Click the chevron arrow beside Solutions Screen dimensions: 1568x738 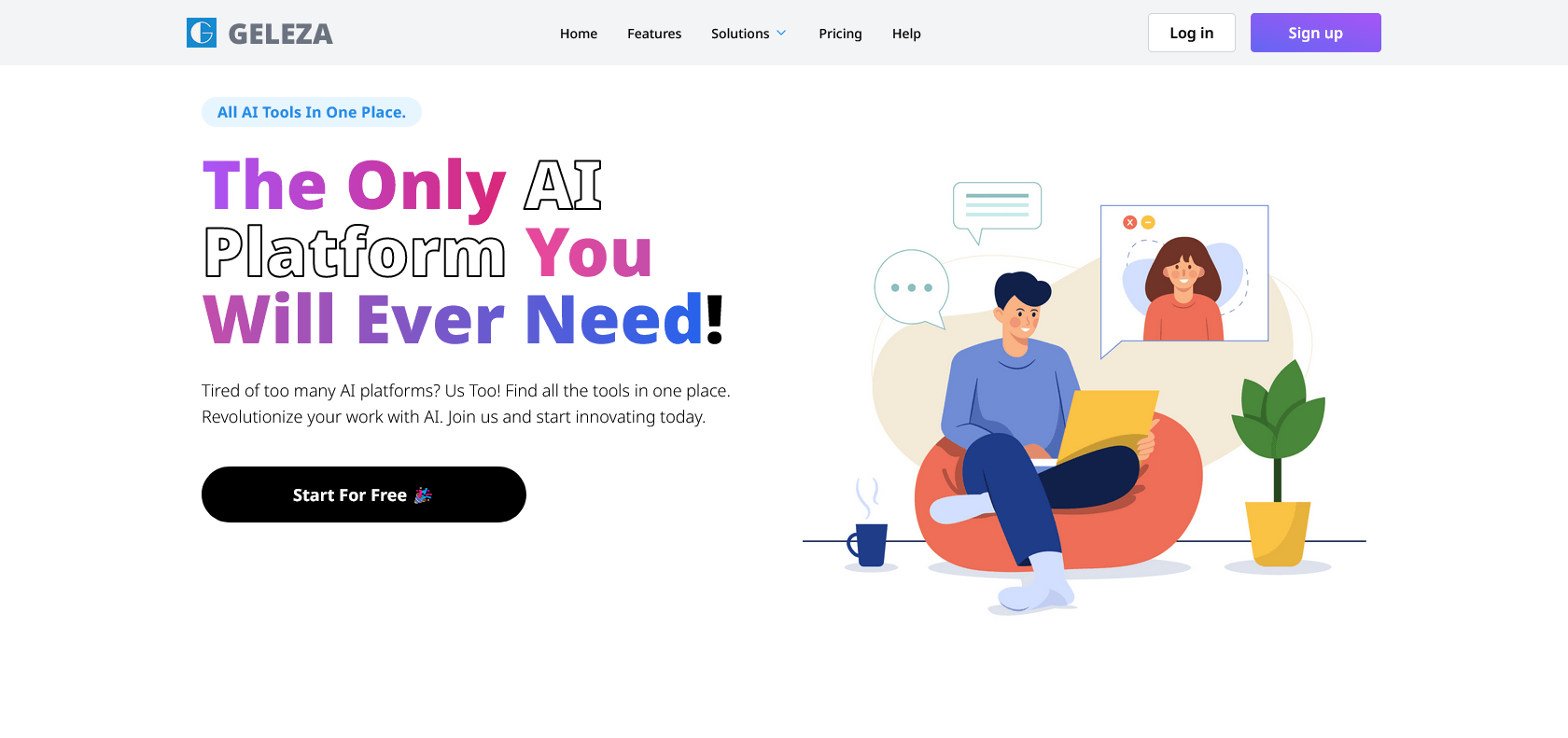[x=781, y=34]
